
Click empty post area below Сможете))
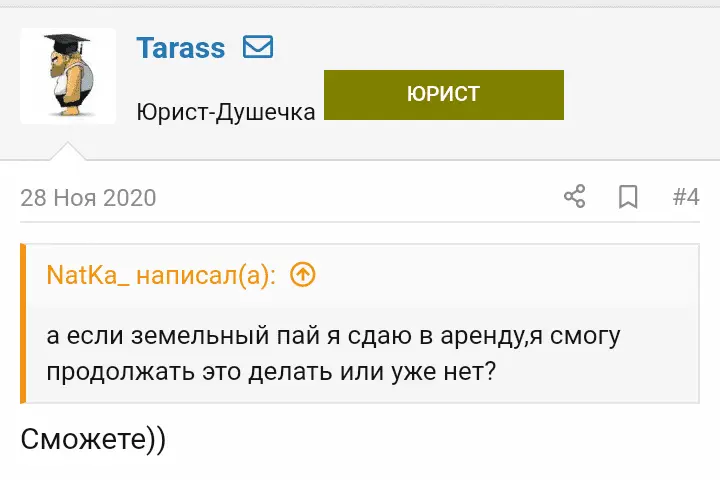pyautogui.click(x=360, y=466)
